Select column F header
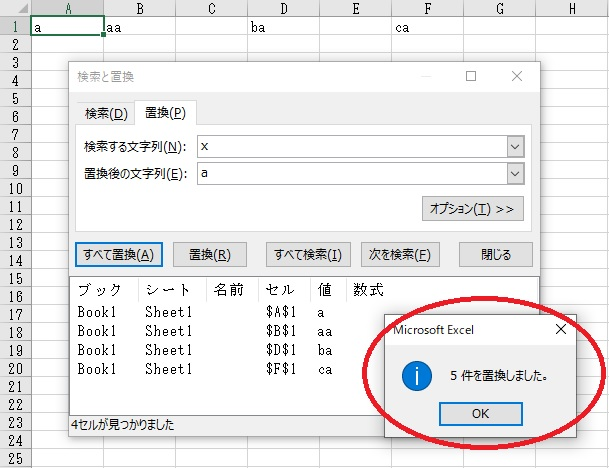Viewport: 609px width, 468px height. tap(427, 8)
